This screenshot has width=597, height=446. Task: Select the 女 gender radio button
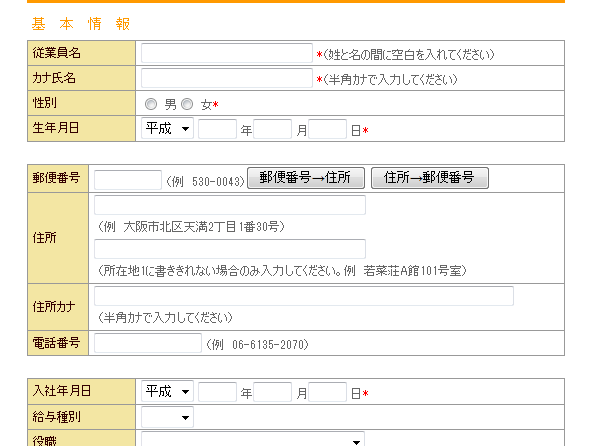[x=187, y=104]
